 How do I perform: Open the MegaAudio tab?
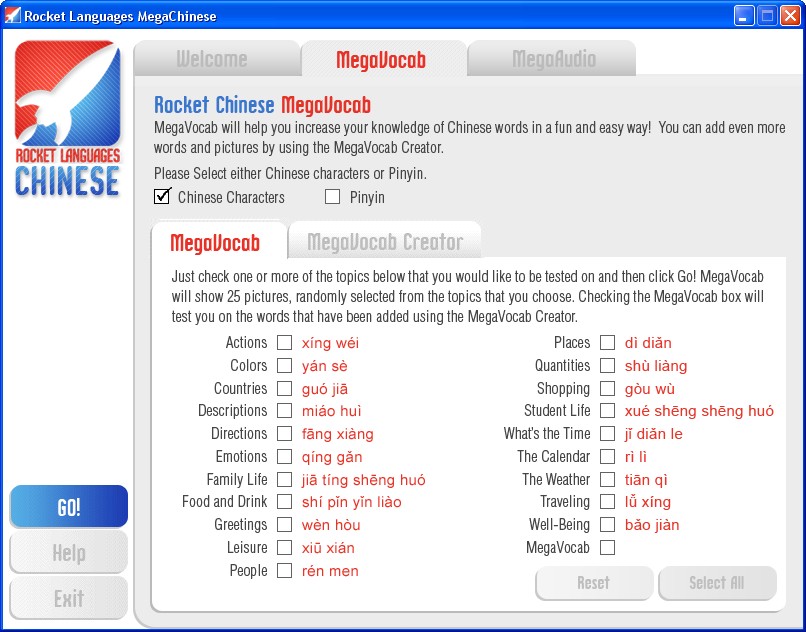coord(552,59)
